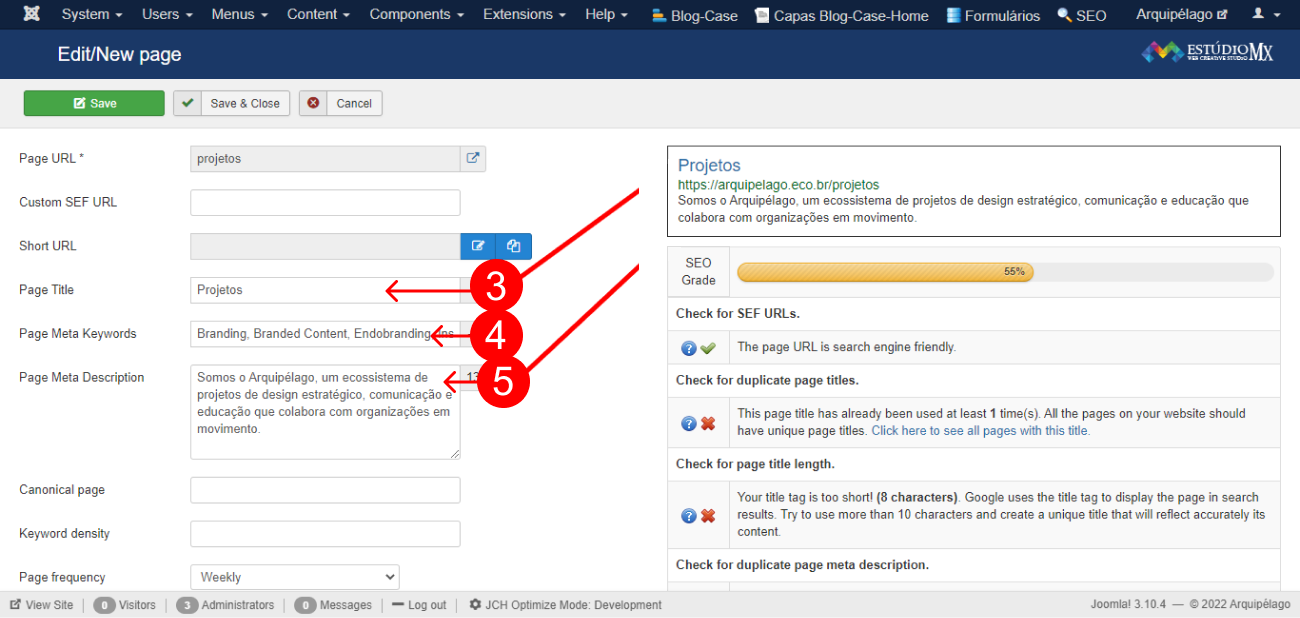Cancel editing the page
Viewport: 1300px width, 618px height.
tap(341, 103)
